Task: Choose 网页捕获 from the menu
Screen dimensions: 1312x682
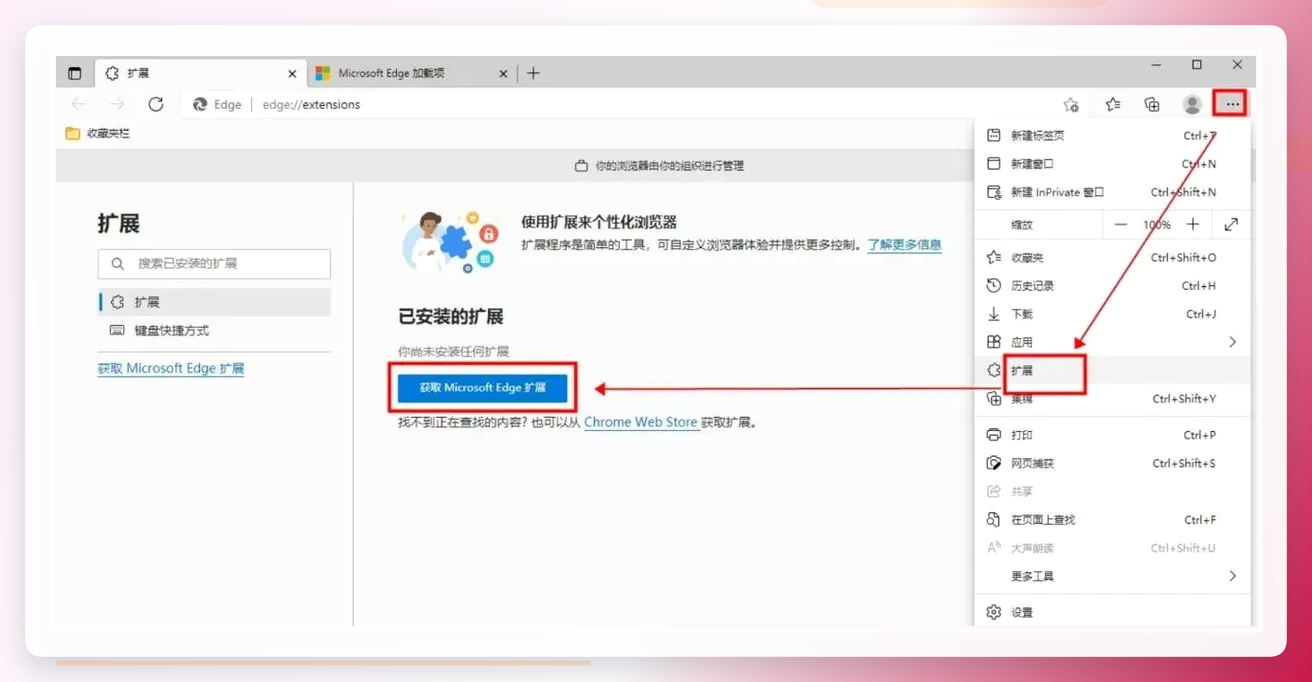Action: point(1112,463)
